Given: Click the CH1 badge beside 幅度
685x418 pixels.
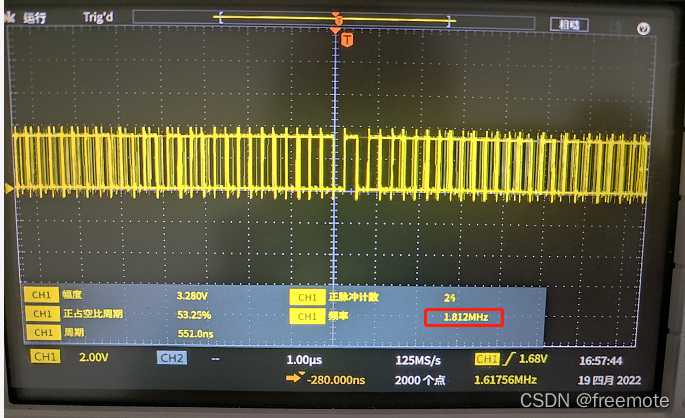Looking at the screenshot, I should click(x=42, y=295).
